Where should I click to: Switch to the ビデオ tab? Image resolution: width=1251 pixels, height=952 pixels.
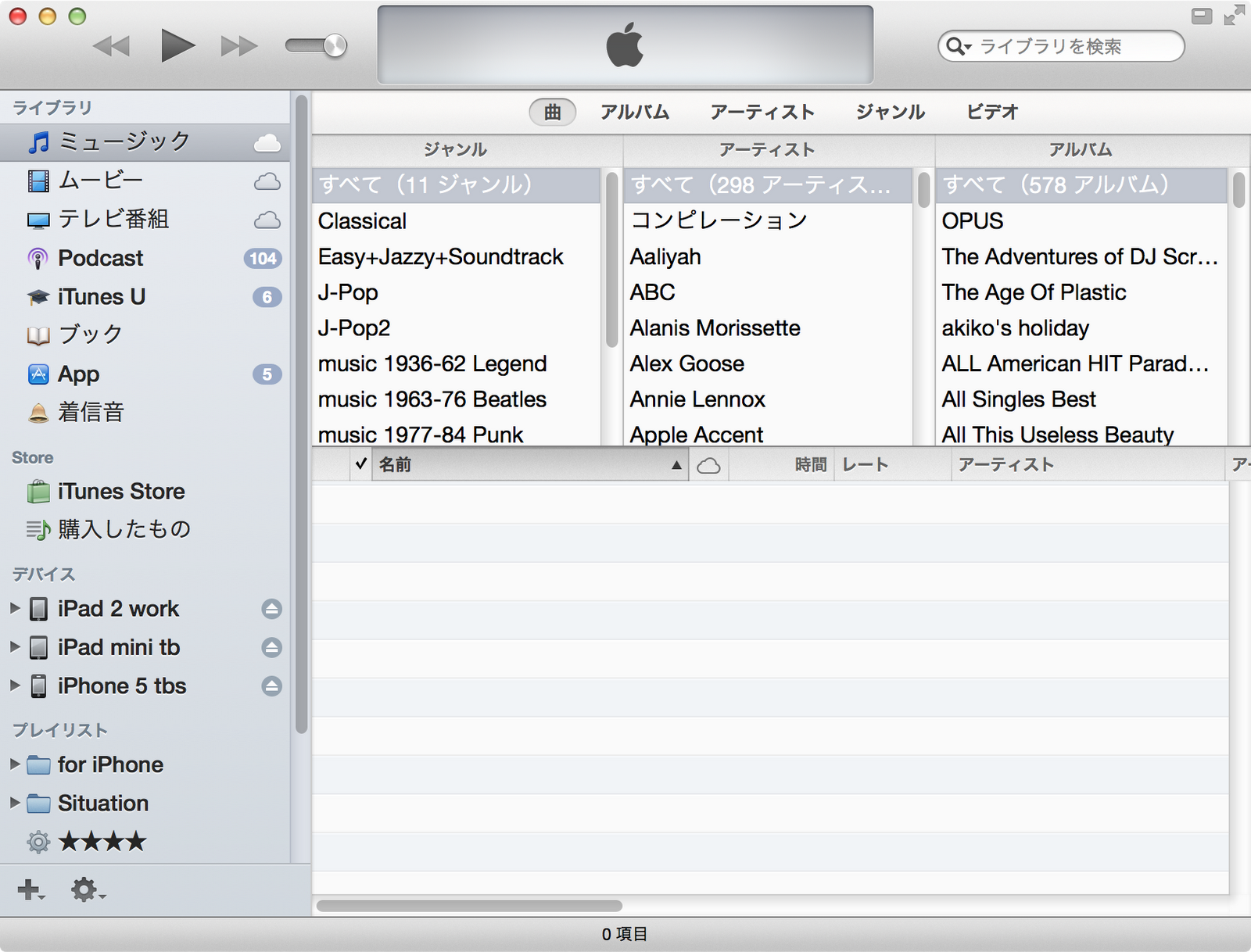point(992,112)
